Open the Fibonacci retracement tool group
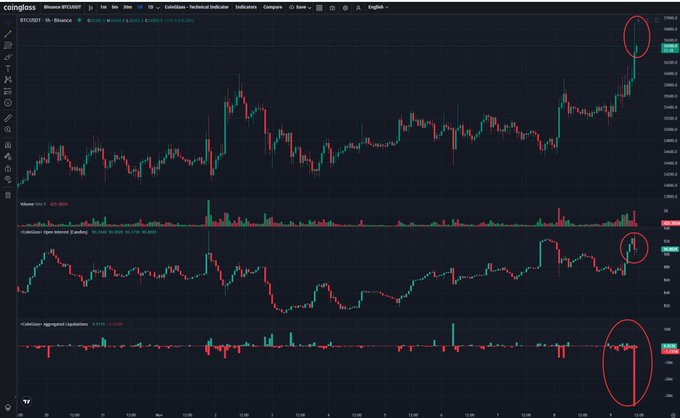The width and height of the screenshot is (680, 418). click(8, 46)
